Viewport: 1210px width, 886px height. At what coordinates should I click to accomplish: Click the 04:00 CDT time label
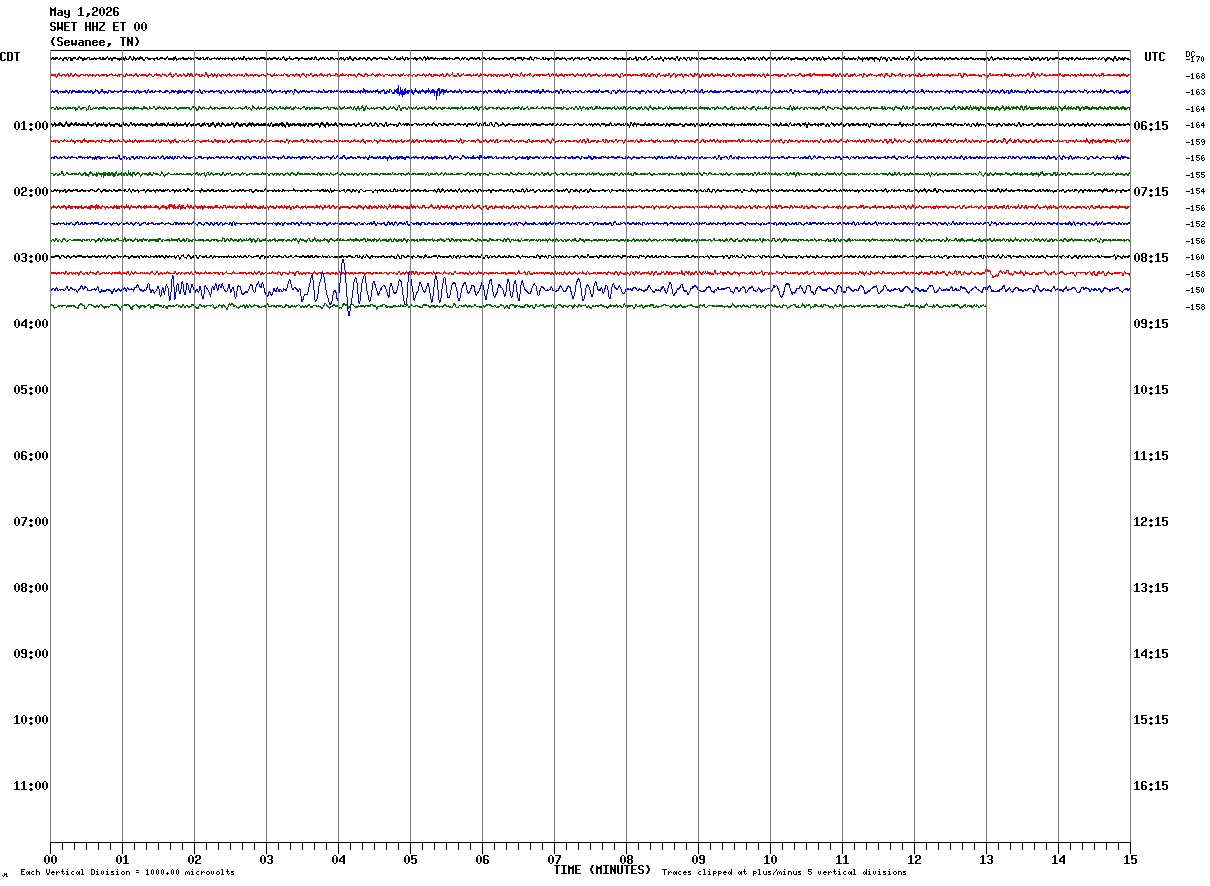[x=30, y=324]
